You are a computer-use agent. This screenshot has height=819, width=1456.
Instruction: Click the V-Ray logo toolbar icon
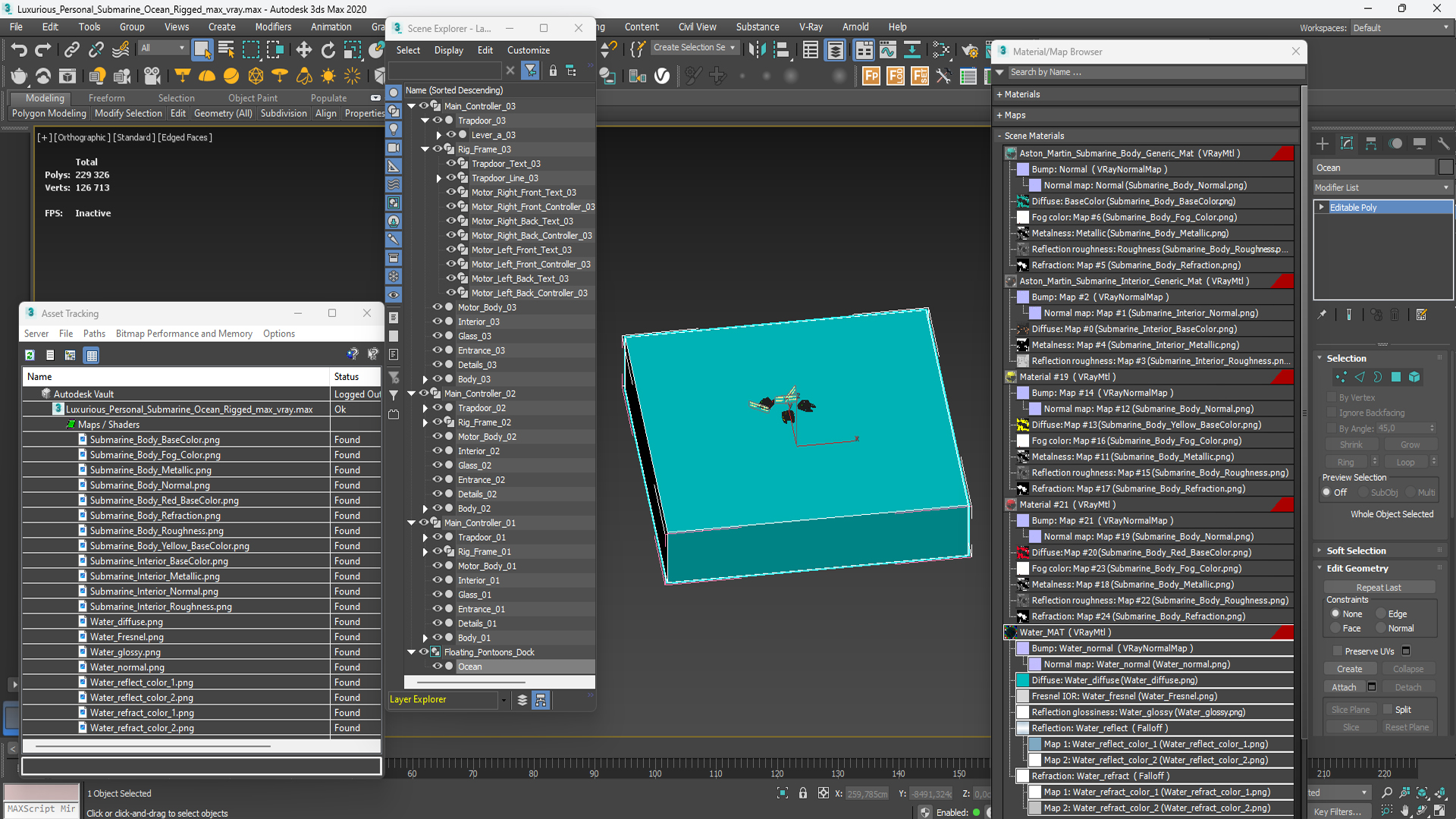[662, 76]
